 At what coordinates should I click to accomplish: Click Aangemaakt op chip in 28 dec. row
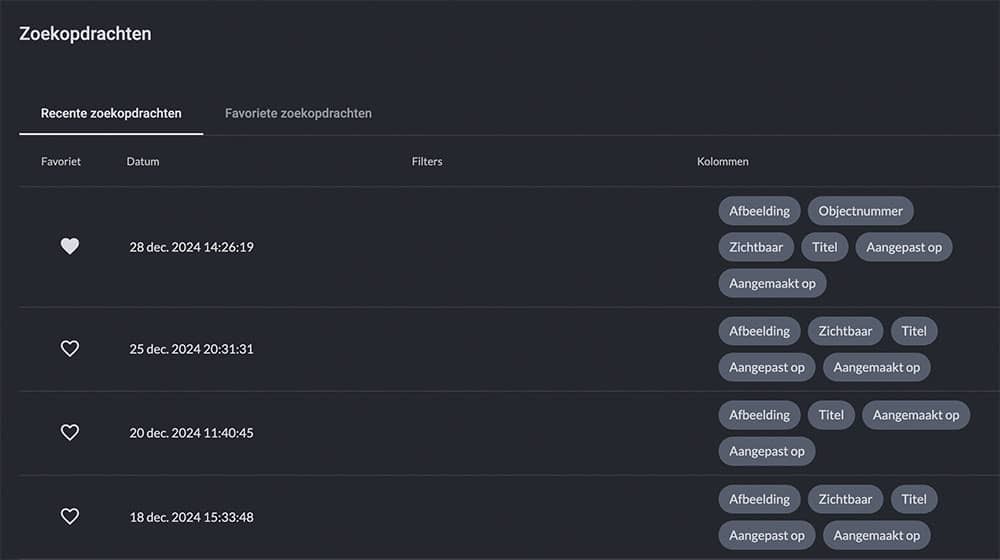click(772, 283)
